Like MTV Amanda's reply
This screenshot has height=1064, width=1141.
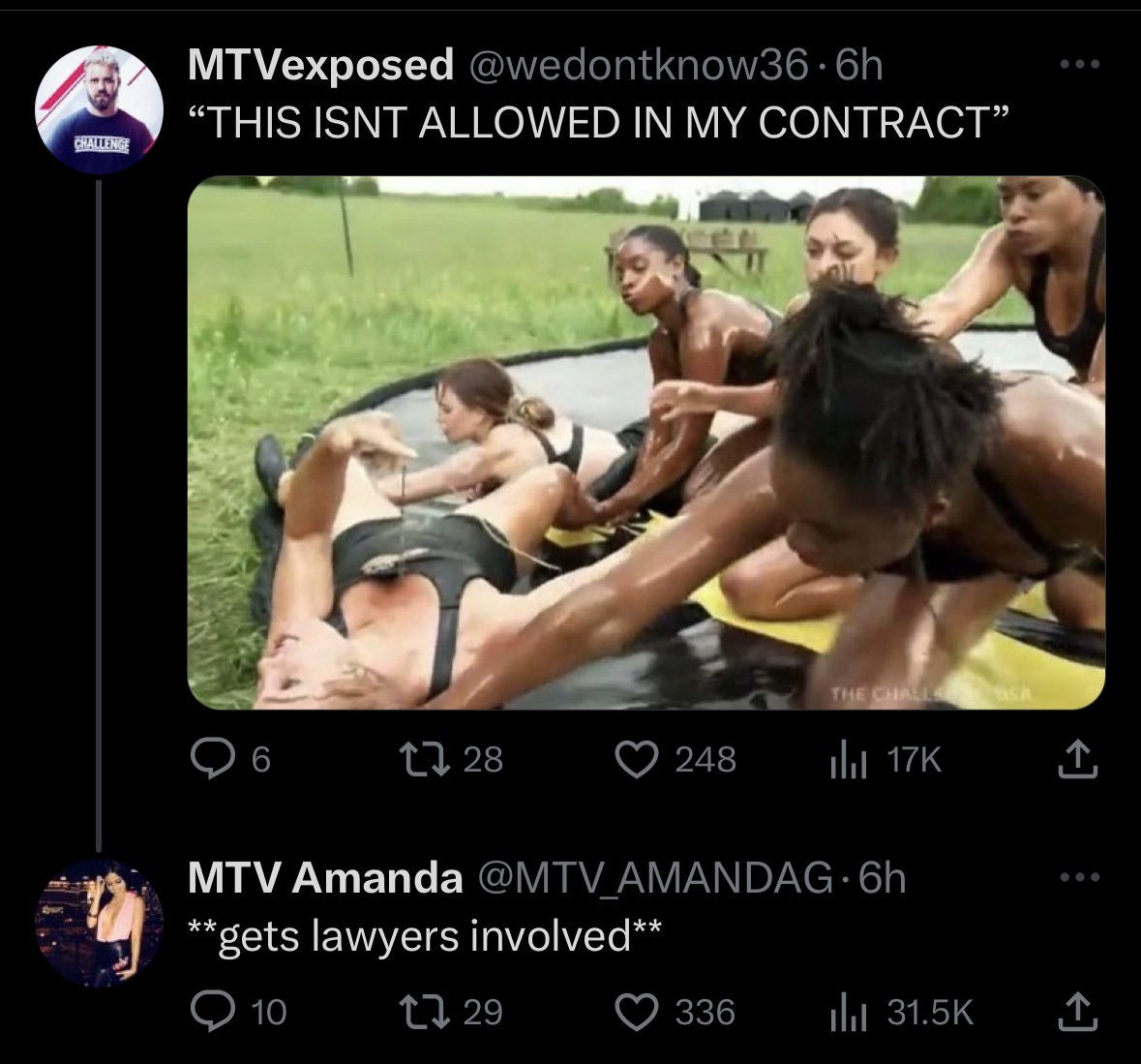tap(637, 1012)
